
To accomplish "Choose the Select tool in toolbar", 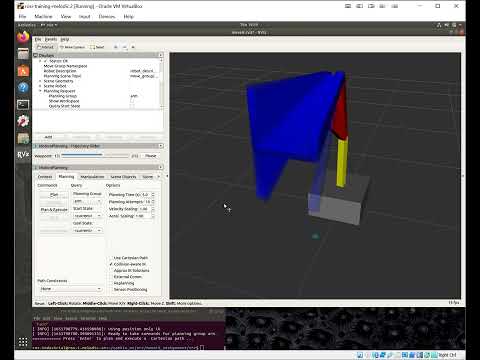I will pyautogui.click(x=97, y=47).
